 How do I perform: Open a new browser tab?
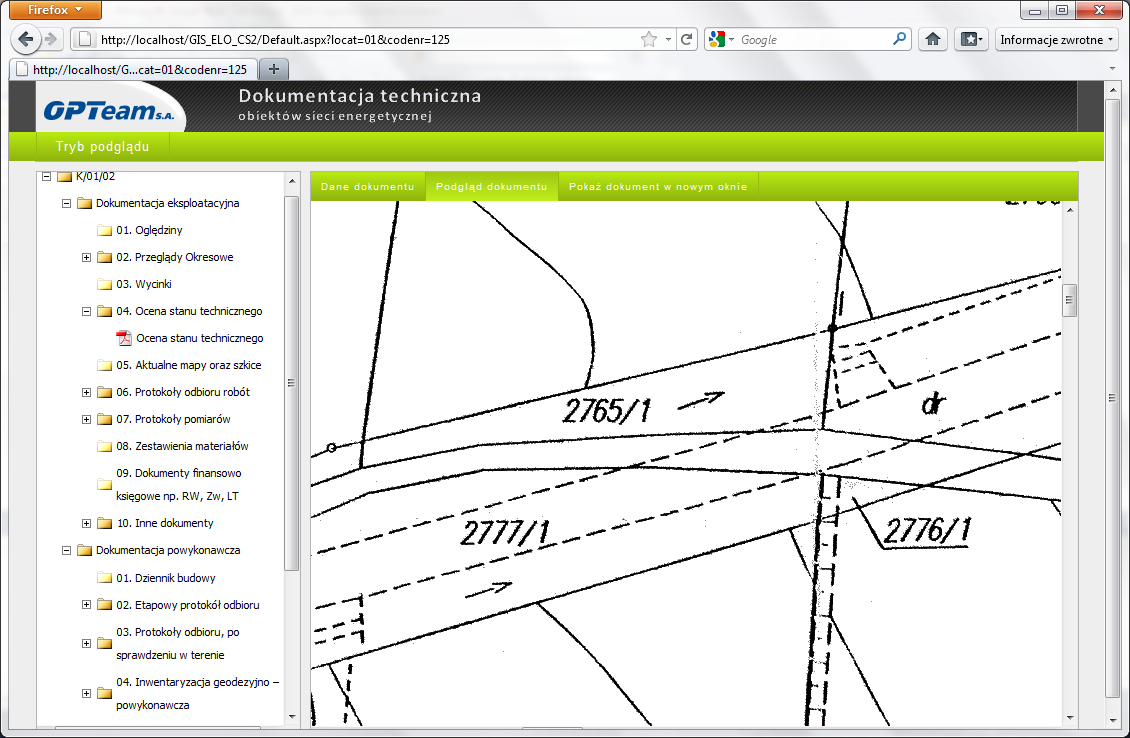274,69
